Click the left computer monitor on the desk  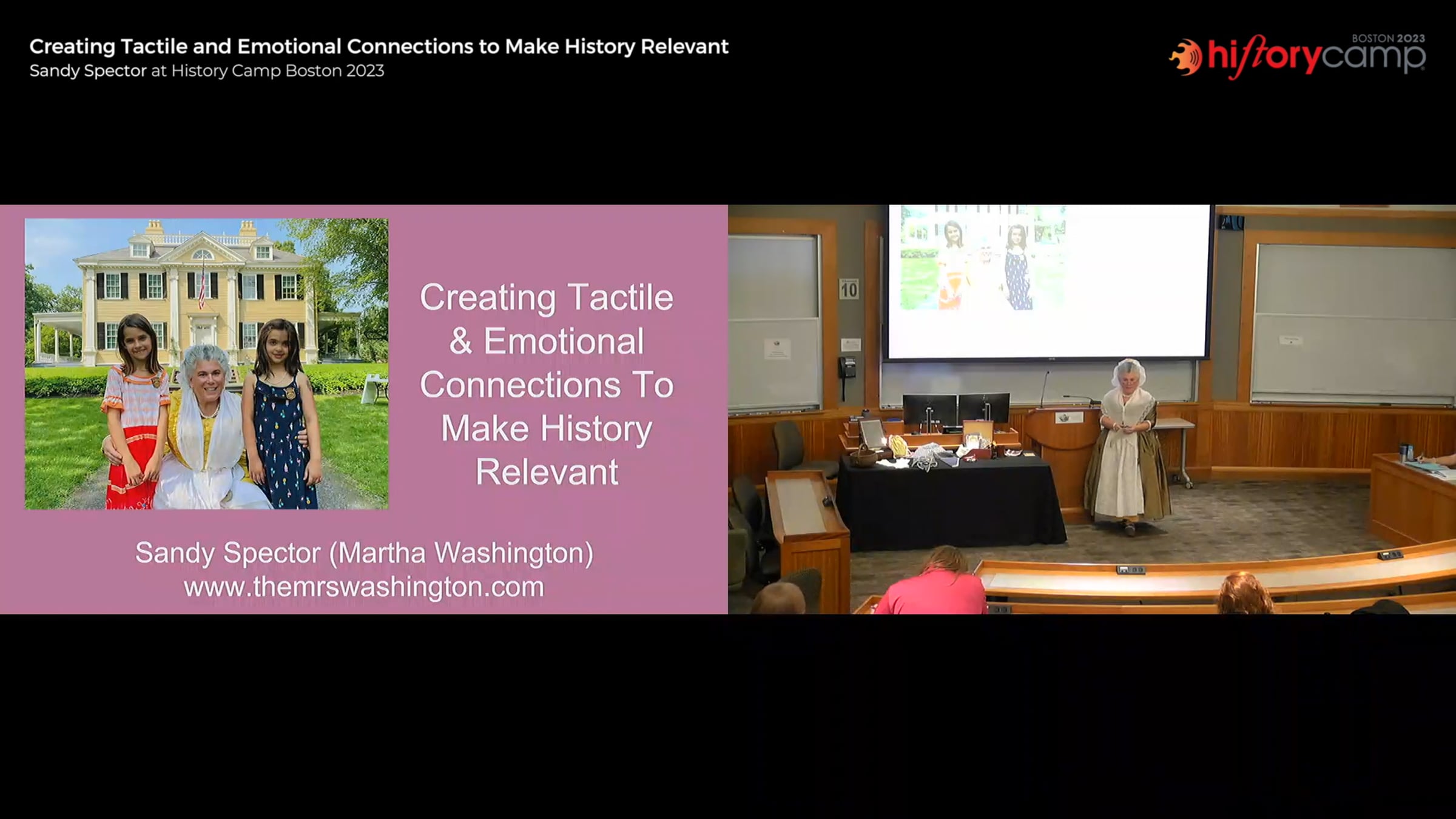click(x=929, y=408)
